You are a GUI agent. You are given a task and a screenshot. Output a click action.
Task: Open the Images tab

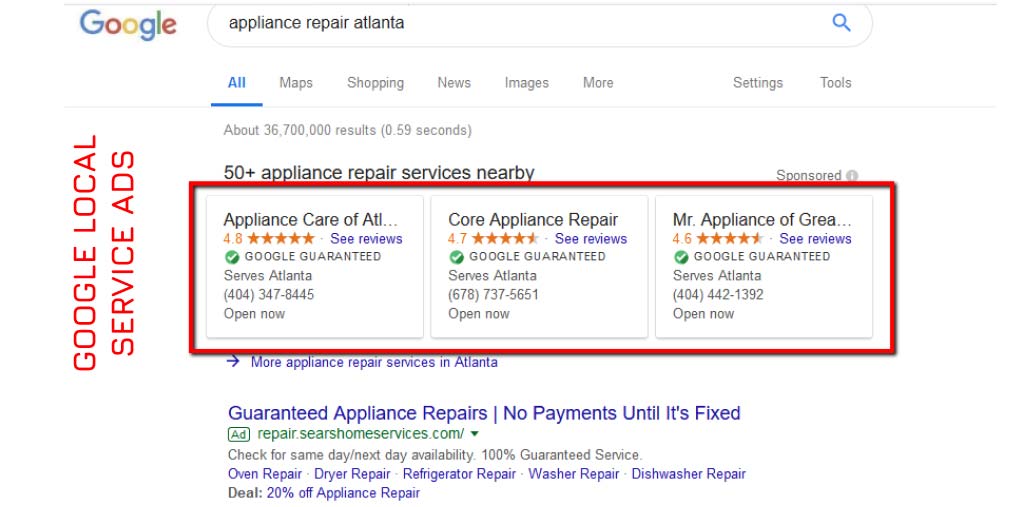click(x=526, y=83)
